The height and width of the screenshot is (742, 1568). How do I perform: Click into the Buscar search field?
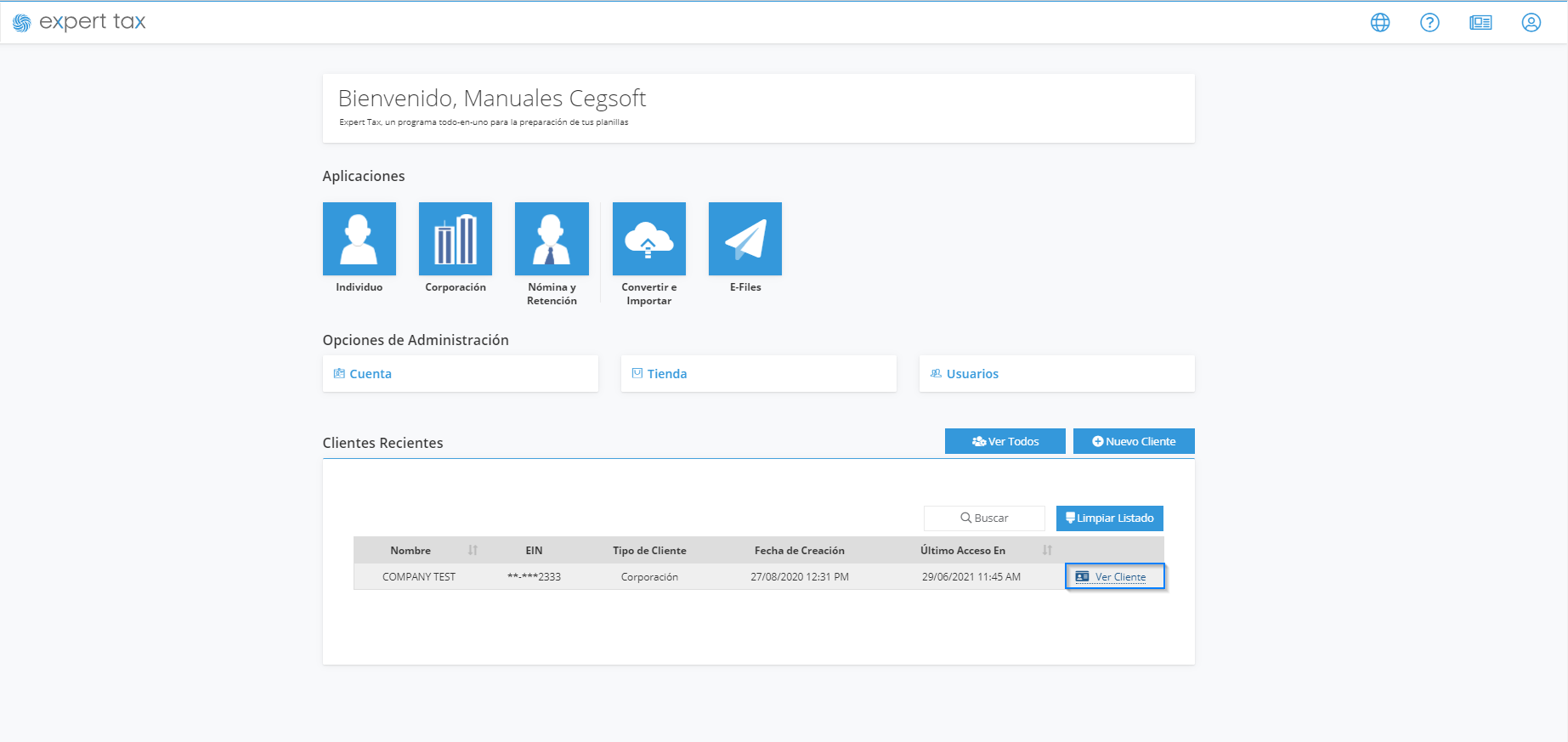(984, 518)
